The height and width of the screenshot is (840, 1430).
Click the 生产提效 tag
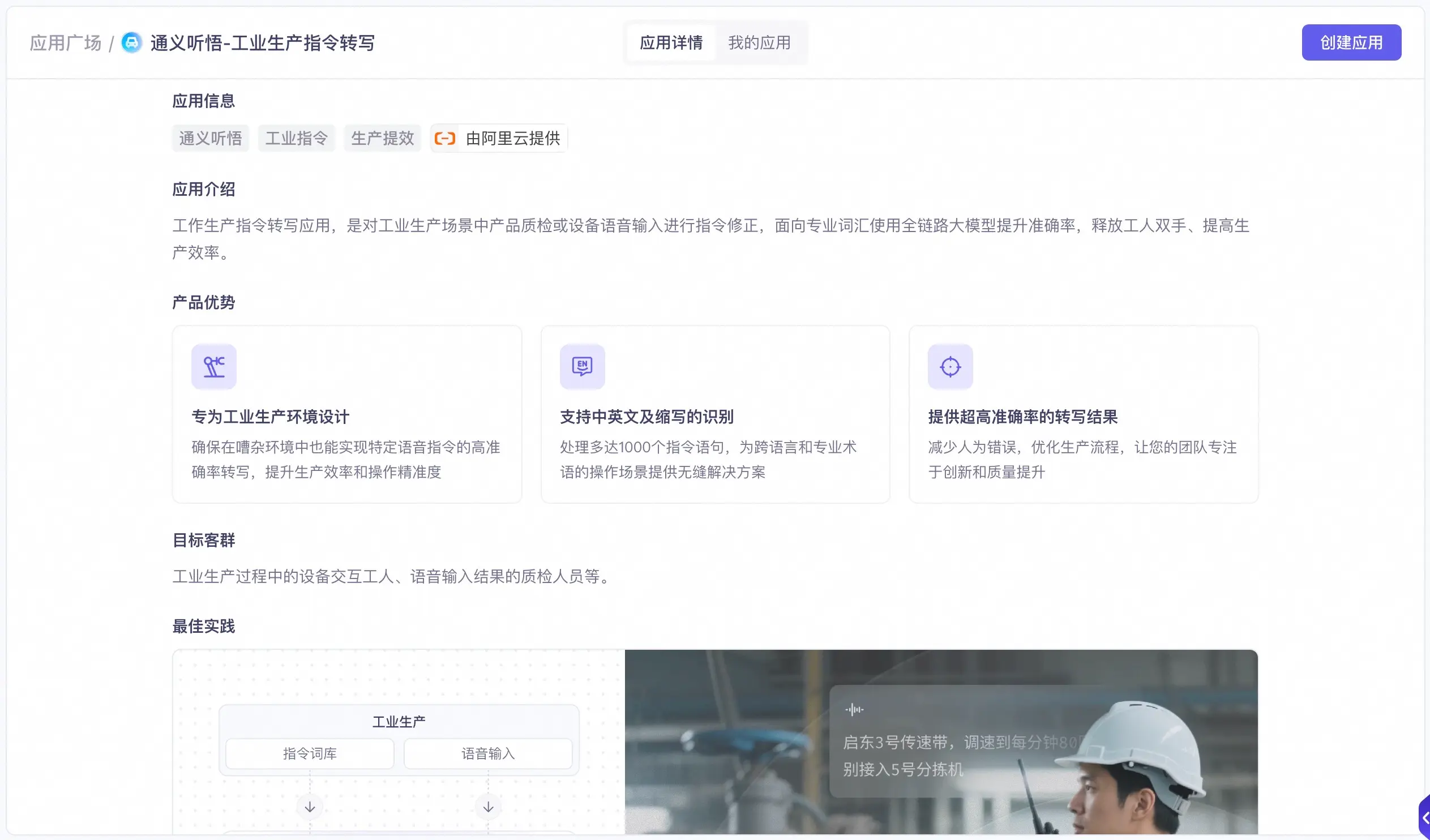(x=383, y=139)
